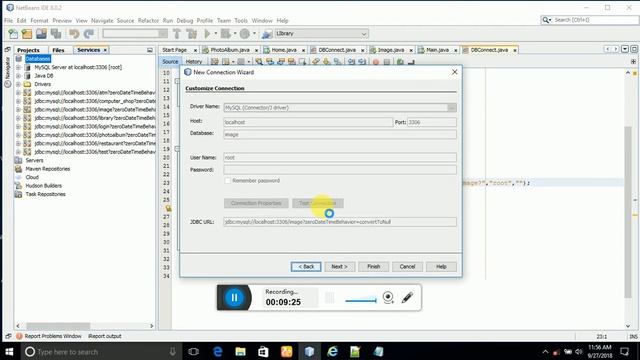Click the New Project toolbar icon

click(x=27, y=33)
